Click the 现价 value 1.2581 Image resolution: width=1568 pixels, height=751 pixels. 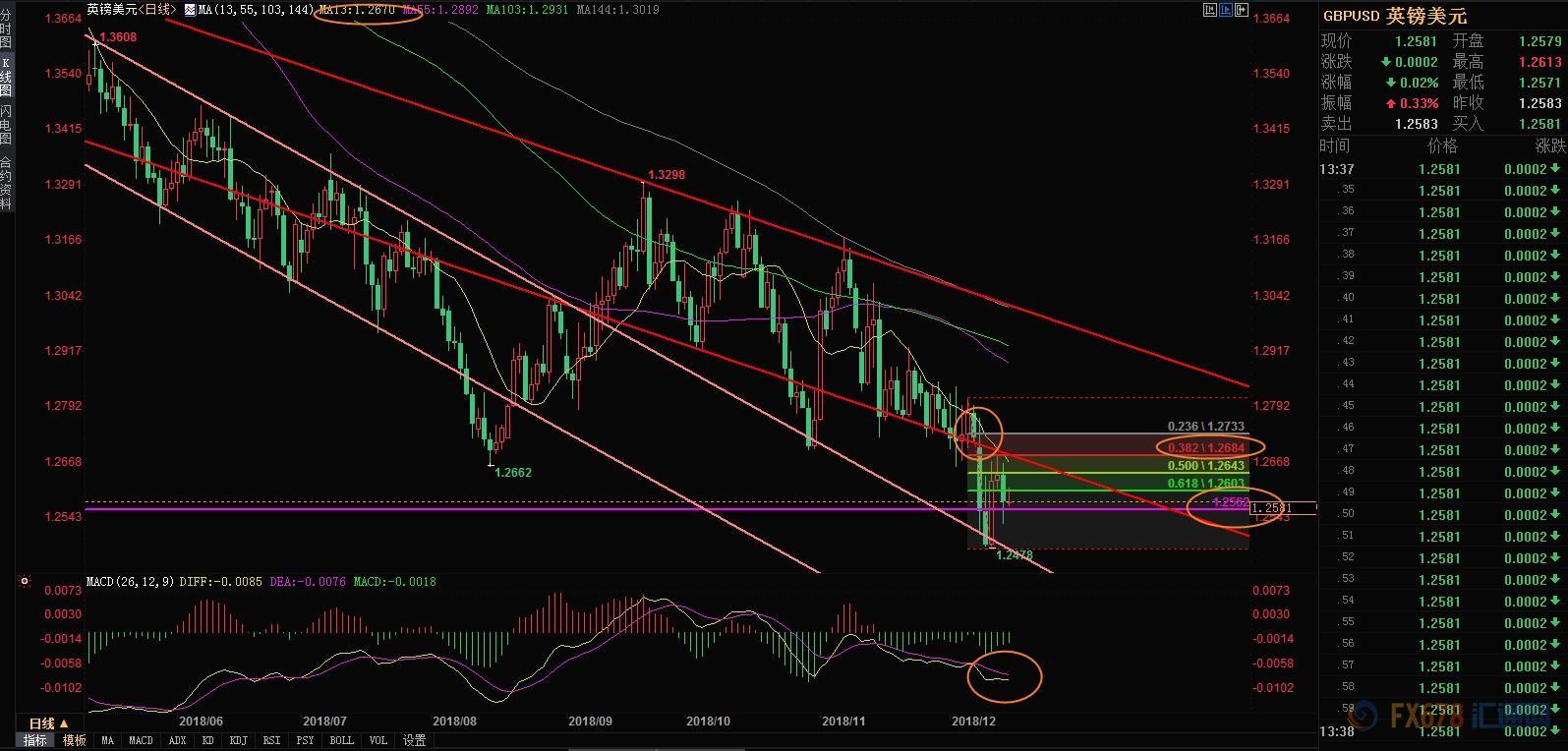(x=1416, y=41)
